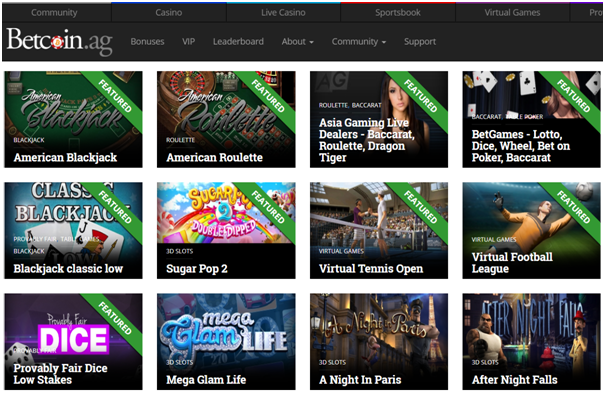Go to the Bonuses page
The image size is (606, 393).
pos(147,42)
